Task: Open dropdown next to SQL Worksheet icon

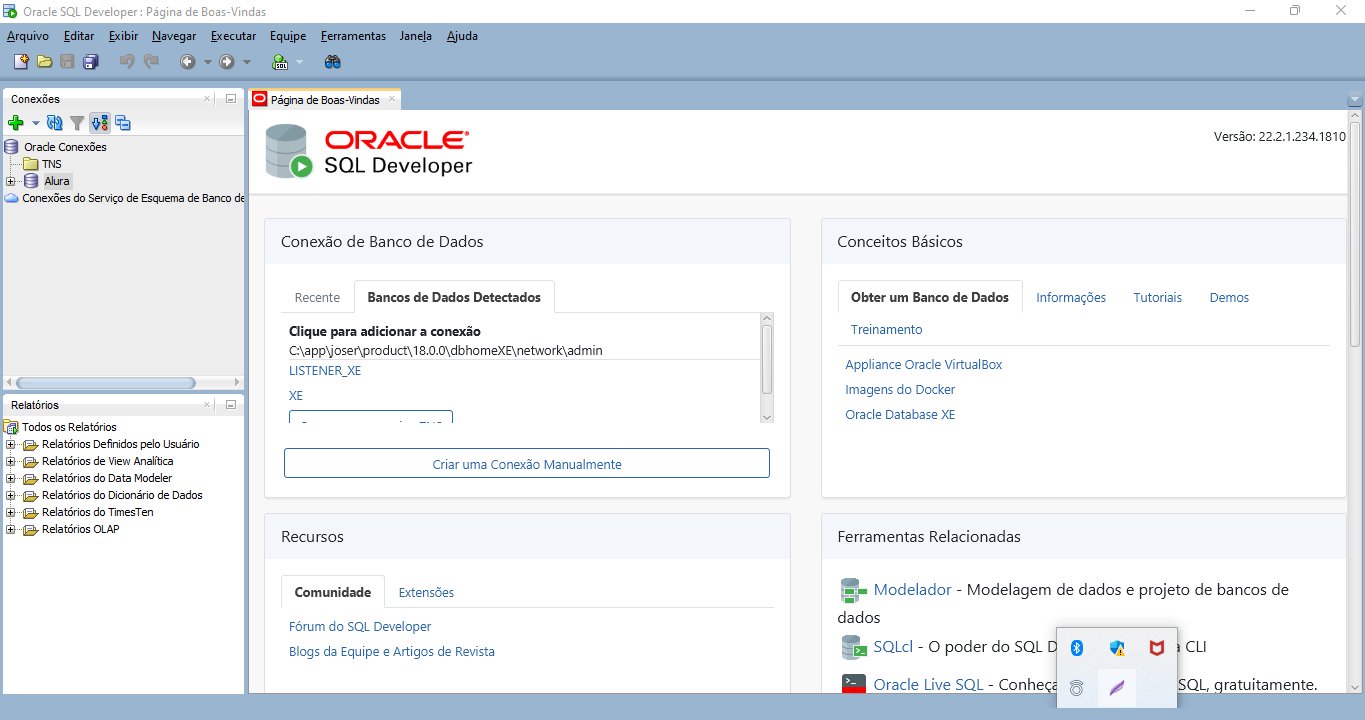Action: pyautogui.click(x=299, y=62)
